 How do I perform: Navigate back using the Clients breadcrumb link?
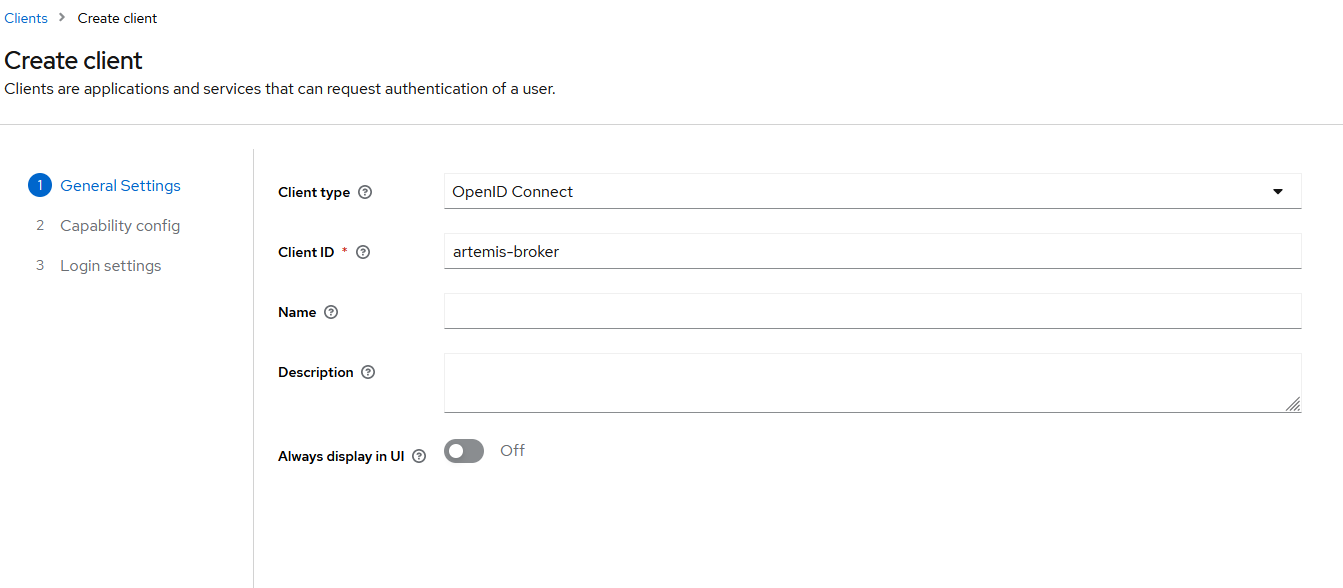pos(26,17)
